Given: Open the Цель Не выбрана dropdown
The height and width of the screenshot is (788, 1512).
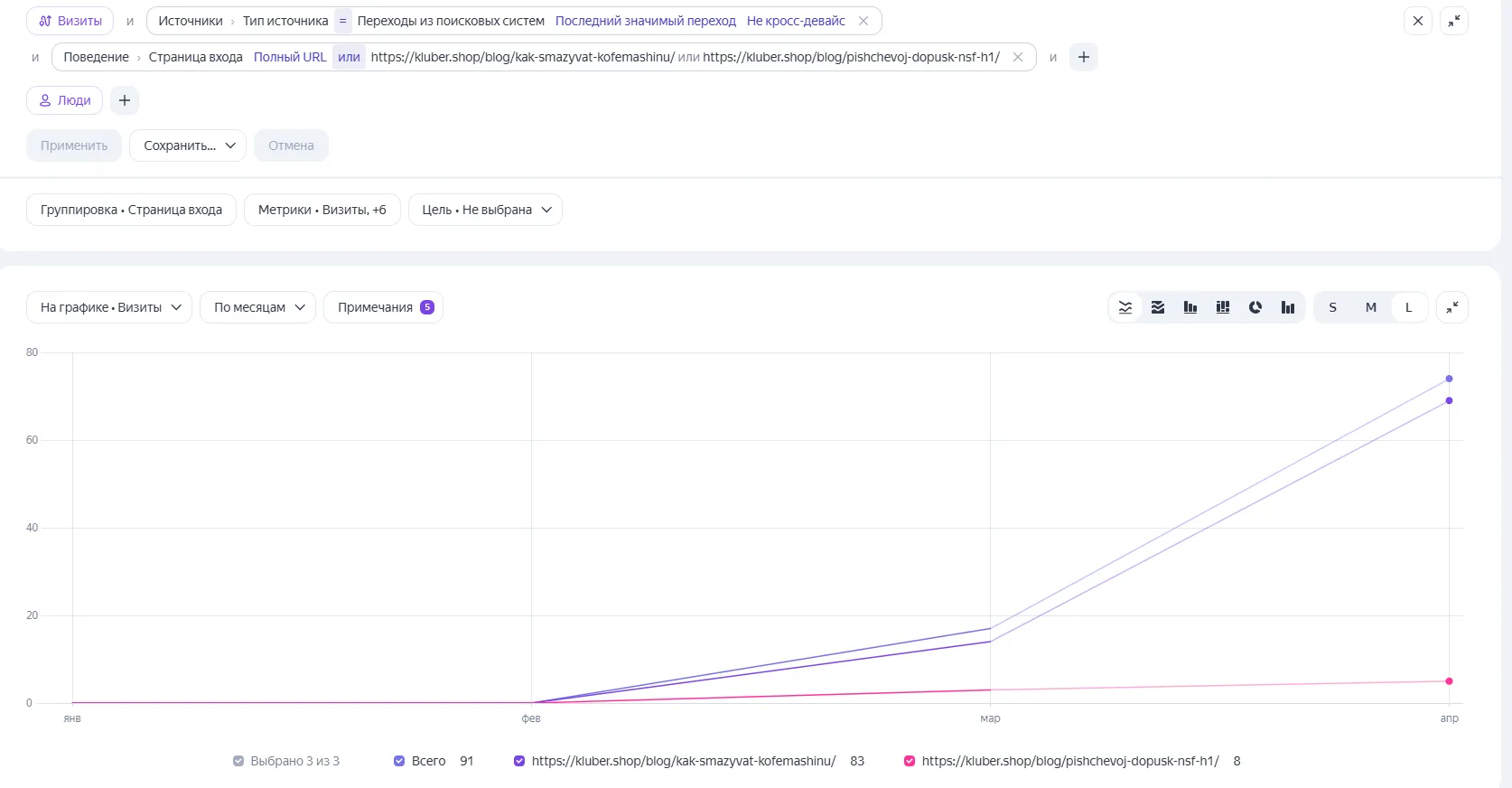Looking at the screenshot, I should point(485,210).
